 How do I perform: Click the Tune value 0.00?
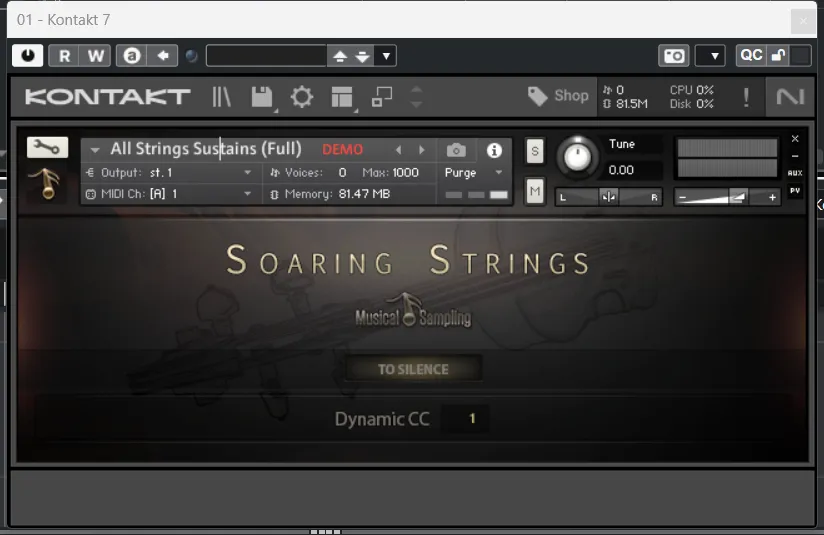[621, 170]
